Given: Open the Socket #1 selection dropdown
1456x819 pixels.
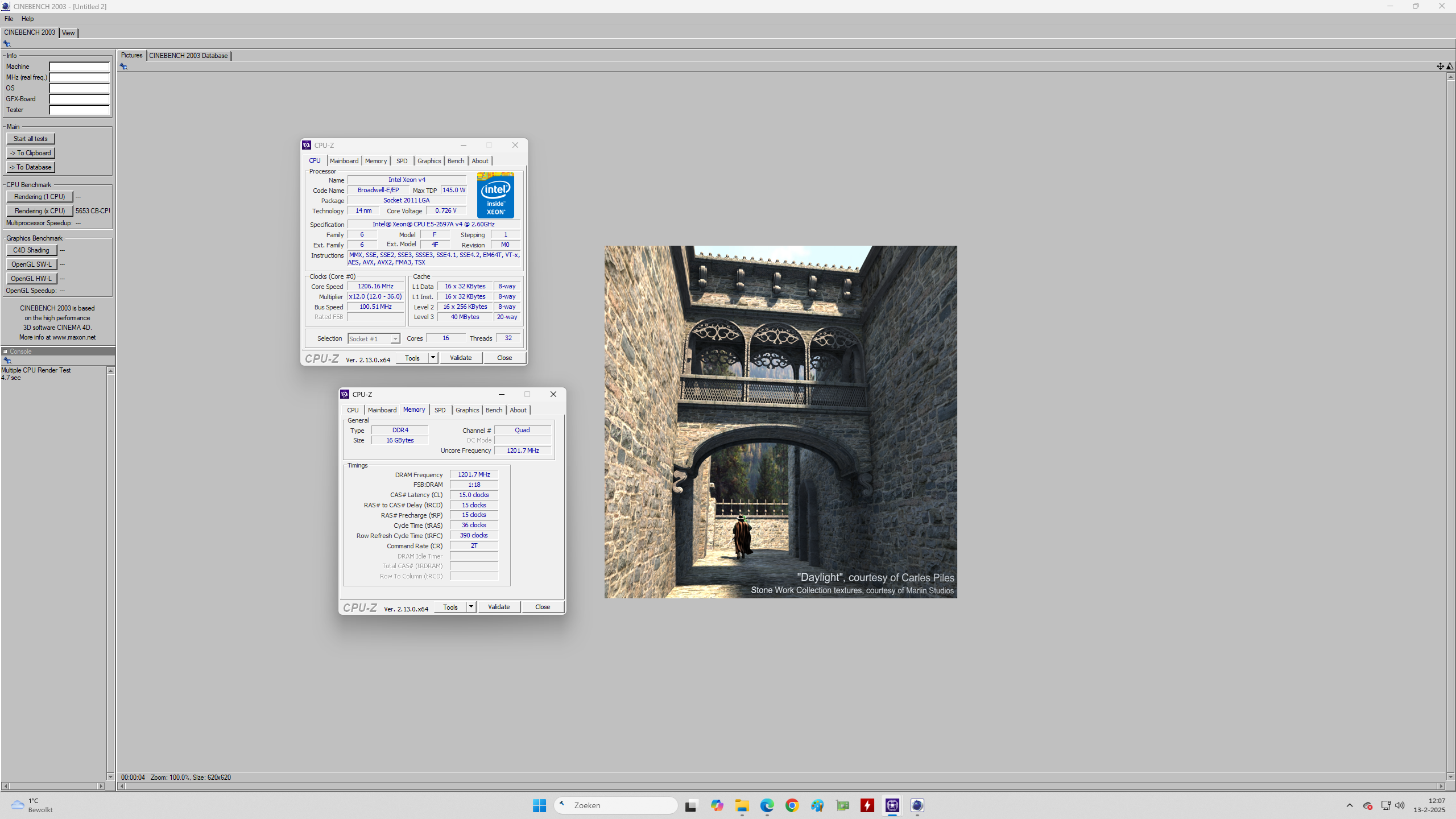Looking at the screenshot, I should 374,339.
